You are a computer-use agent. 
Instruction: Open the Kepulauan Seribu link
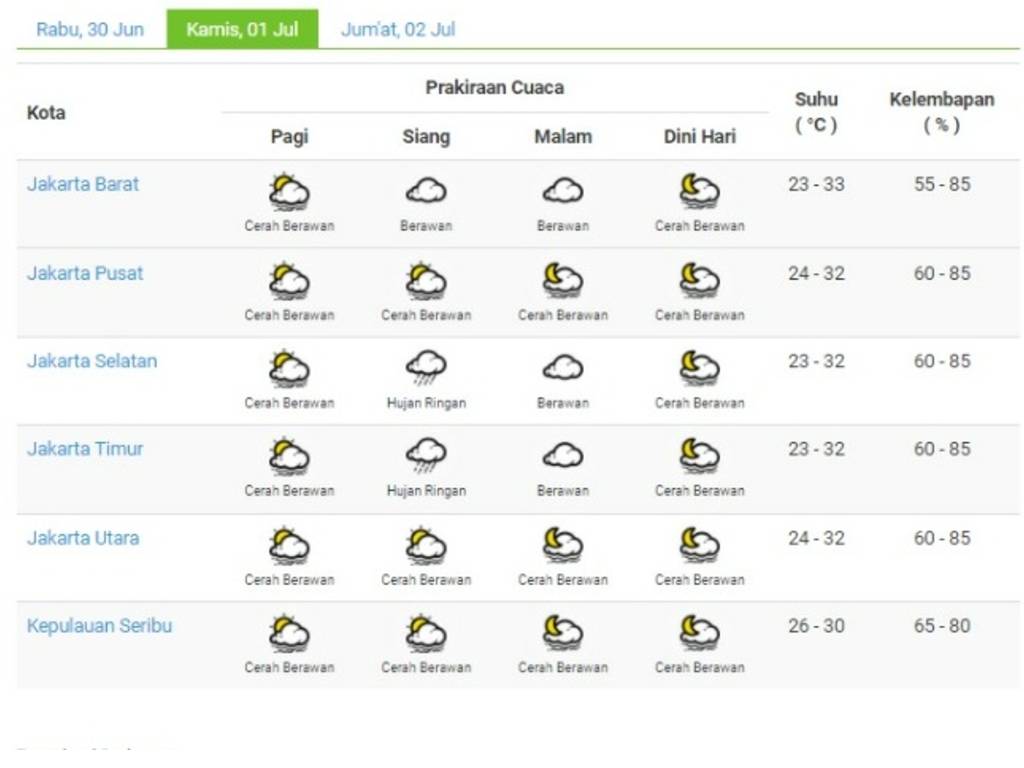tap(99, 626)
